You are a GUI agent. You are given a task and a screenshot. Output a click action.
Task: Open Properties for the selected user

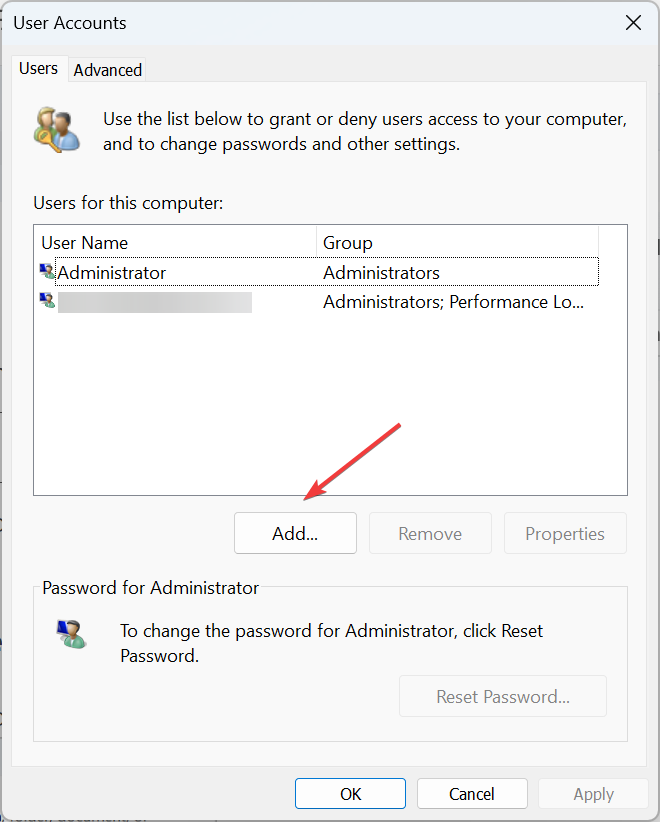(x=565, y=533)
